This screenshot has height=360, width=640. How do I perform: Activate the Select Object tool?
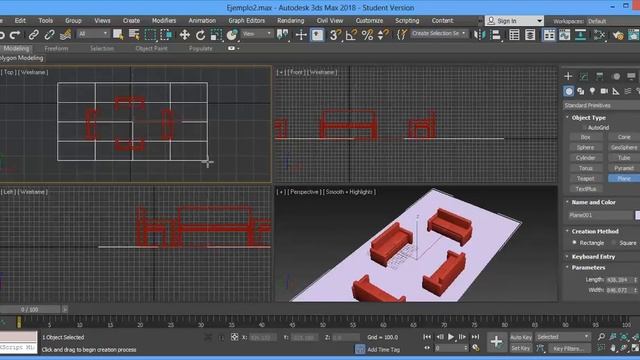[x=118, y=35]
